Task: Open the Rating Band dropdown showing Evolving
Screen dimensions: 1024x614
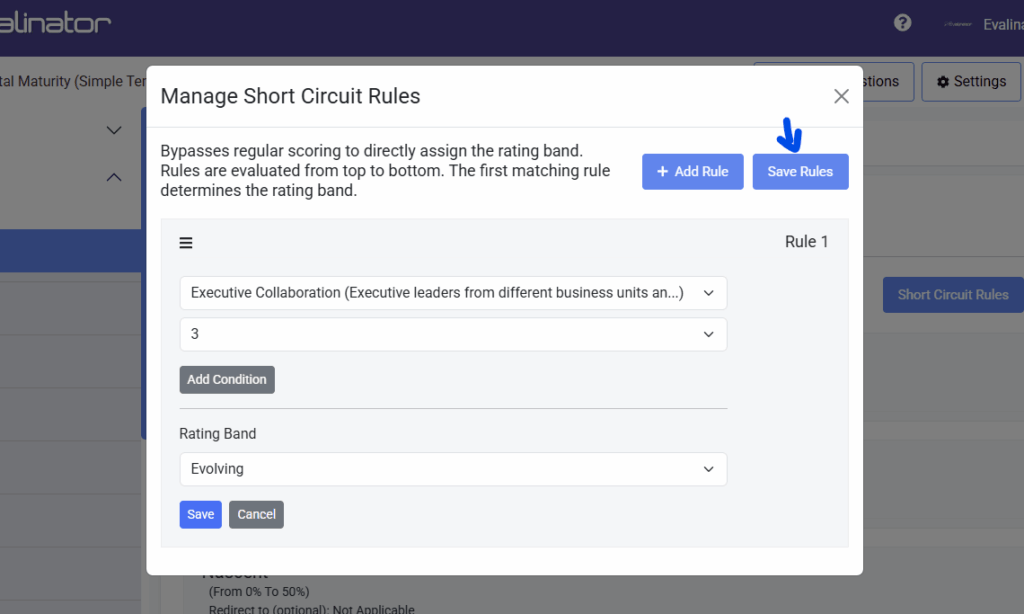Action: coord(453,469)
